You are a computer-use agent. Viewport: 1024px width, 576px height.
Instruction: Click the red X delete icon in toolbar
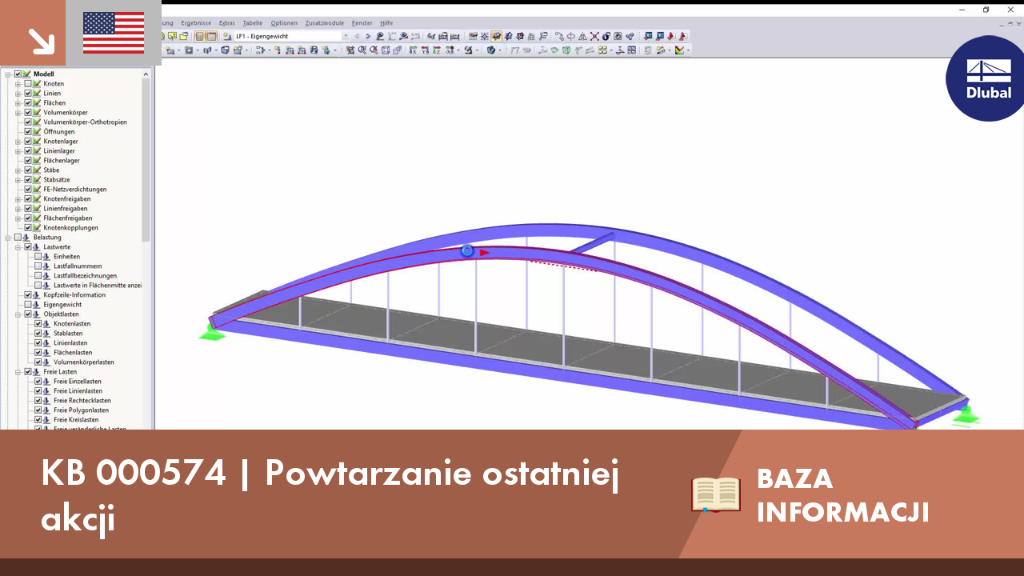[x=594, y=37]
